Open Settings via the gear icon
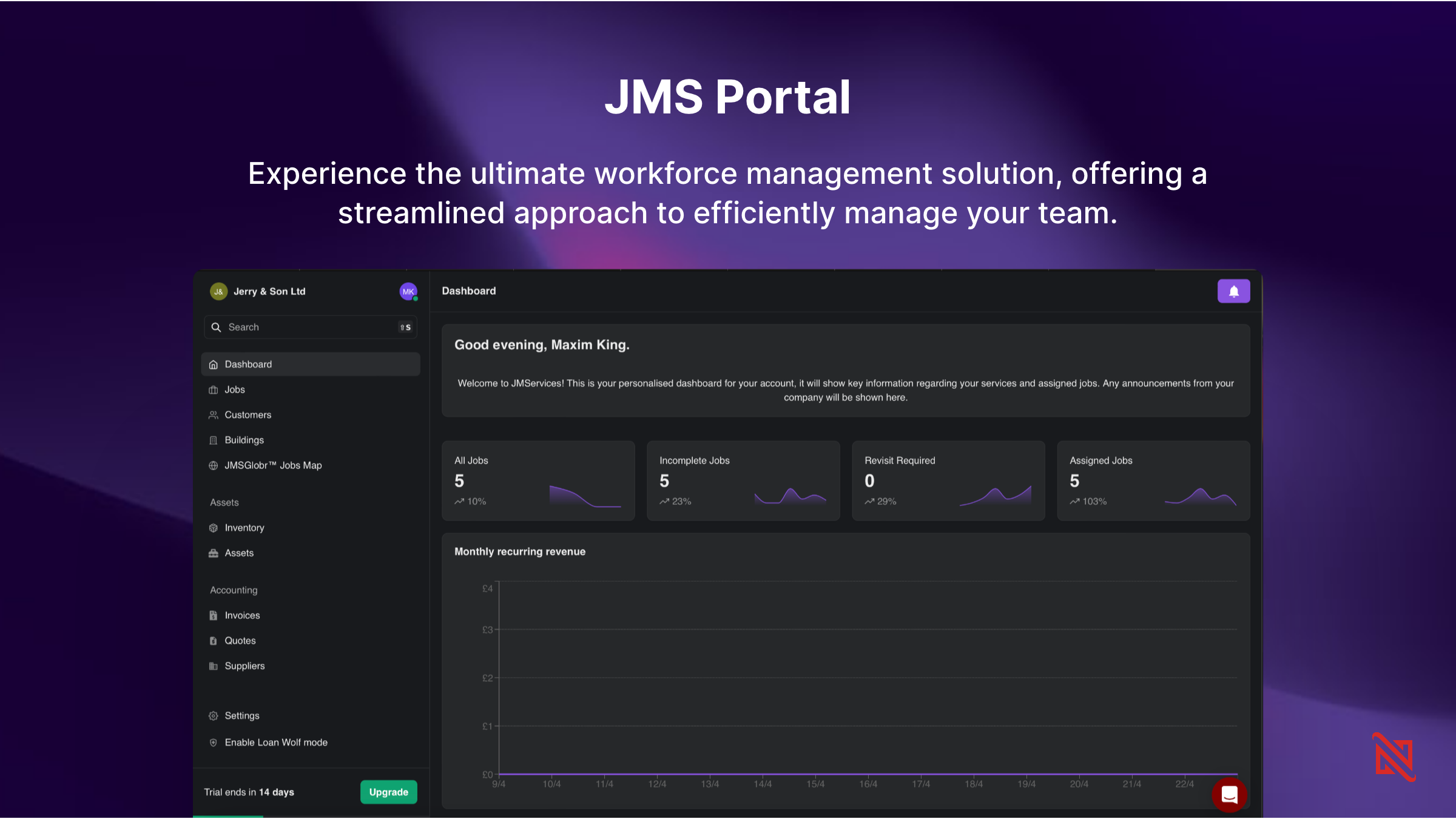The width and height of the screenshot is (1456, 819). point(214,715)
